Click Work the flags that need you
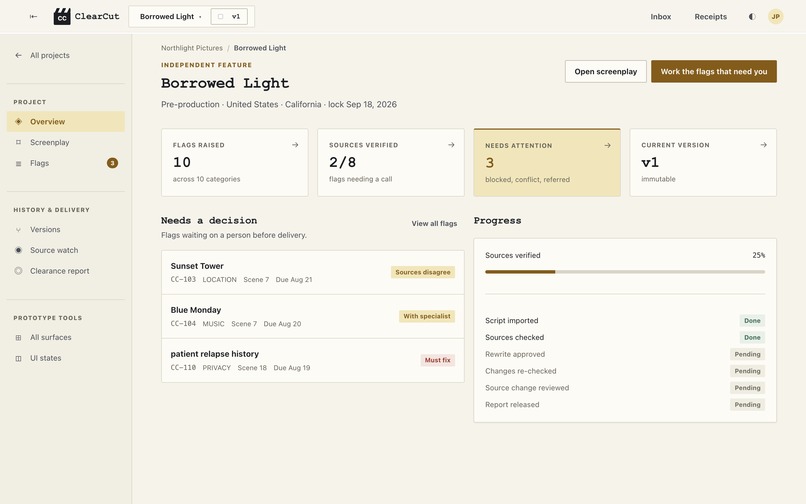The image size is (806, 504). click(713, 71)
